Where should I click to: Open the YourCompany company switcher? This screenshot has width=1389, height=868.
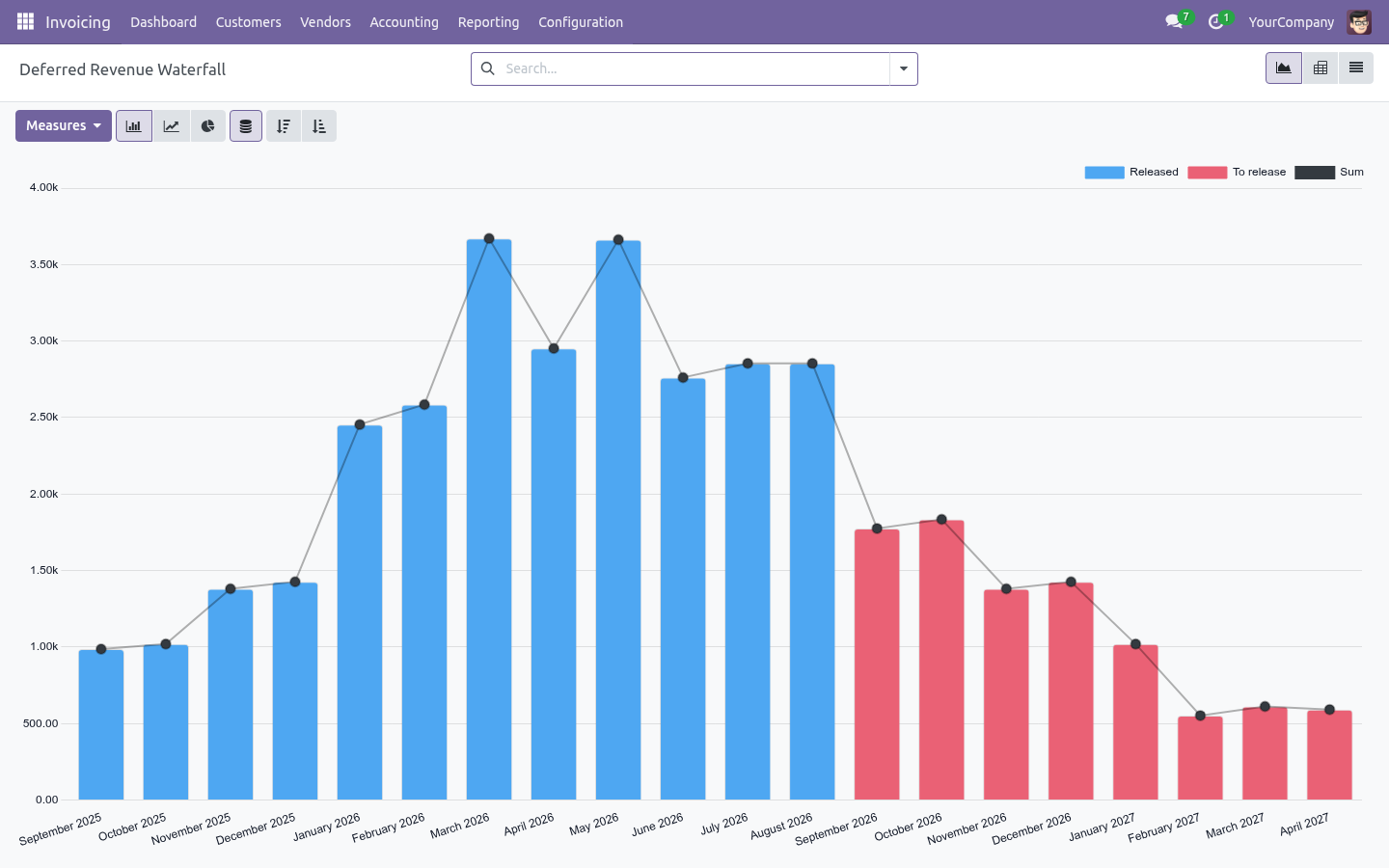coord(1291,21)
